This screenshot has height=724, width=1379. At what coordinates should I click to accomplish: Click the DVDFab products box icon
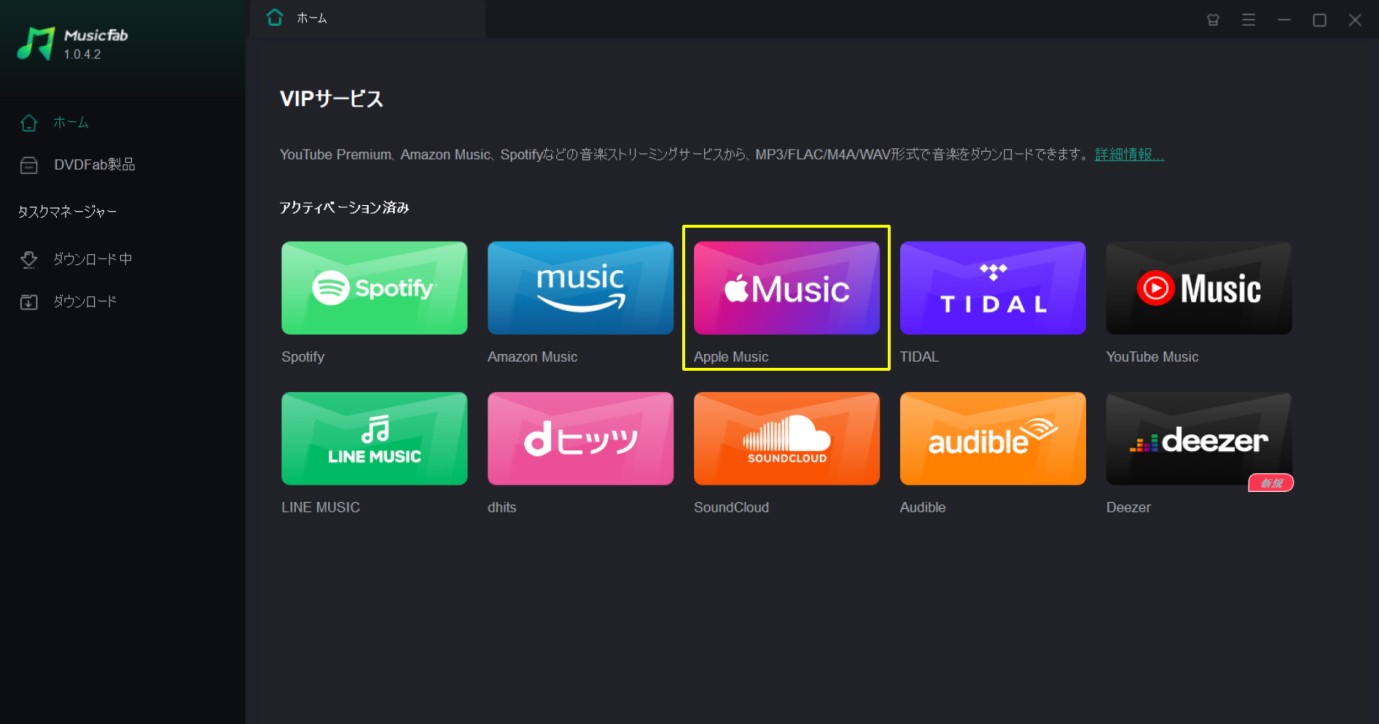29,165
